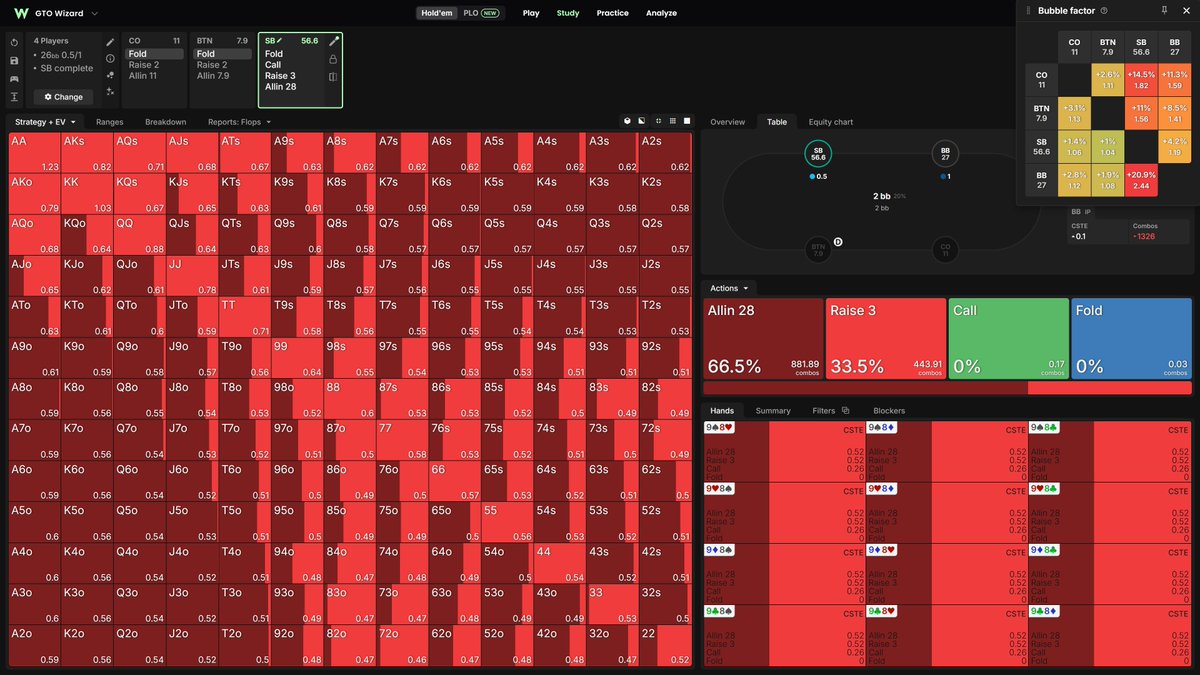Select the AA cell in hand matrix
This screenshot has width=1200, height=675.
coord(35,153)
